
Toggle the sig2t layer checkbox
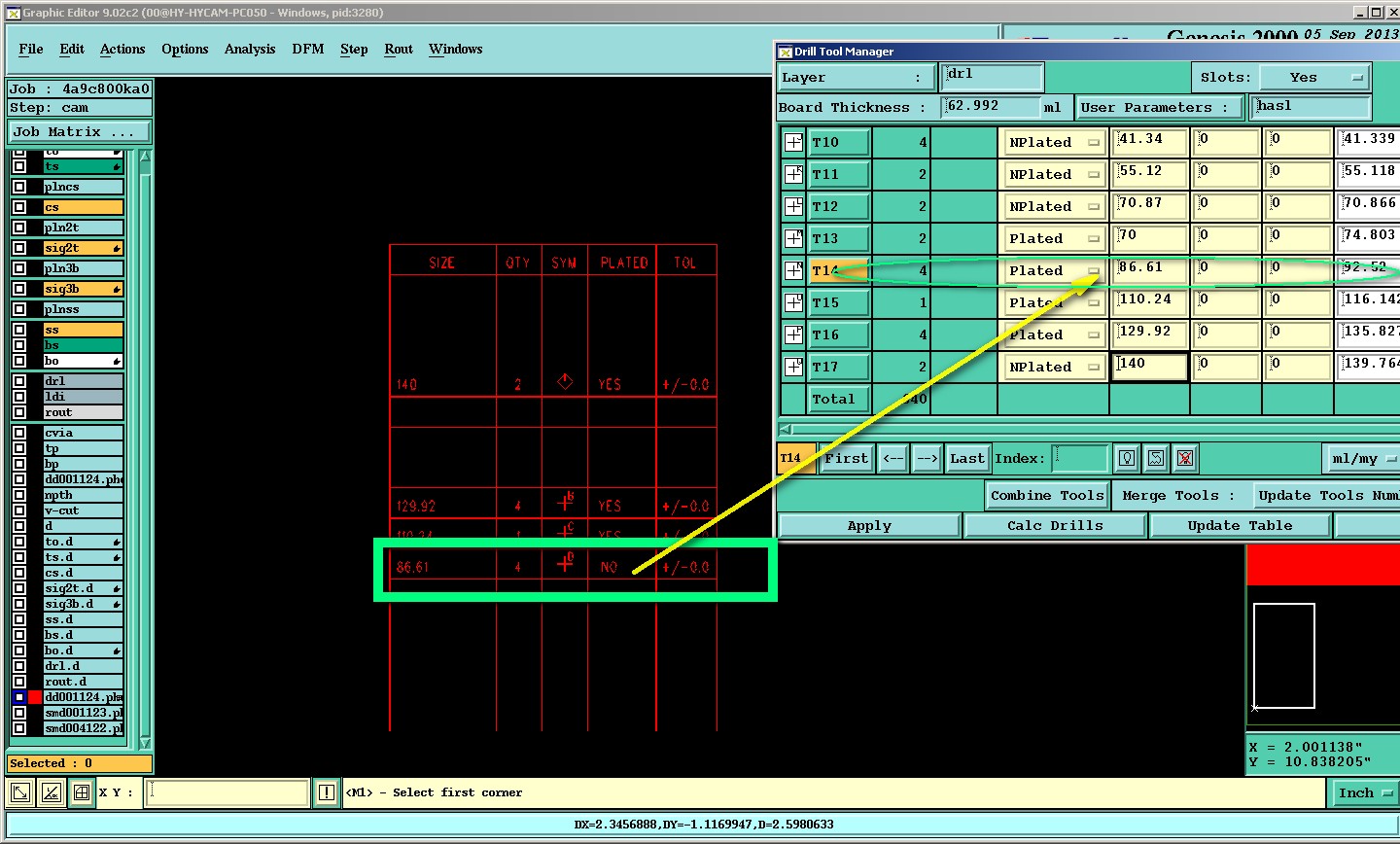pos(19,248)
